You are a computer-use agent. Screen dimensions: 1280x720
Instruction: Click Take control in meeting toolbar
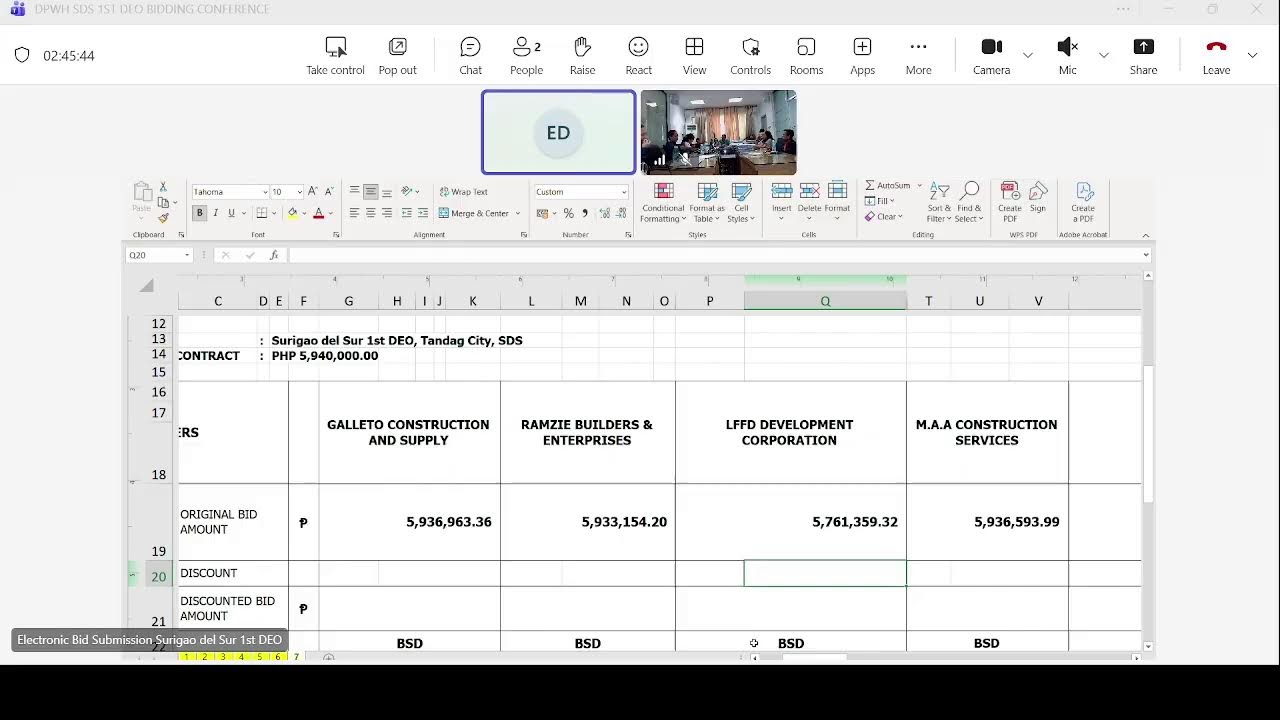click(x=335, y=56)
